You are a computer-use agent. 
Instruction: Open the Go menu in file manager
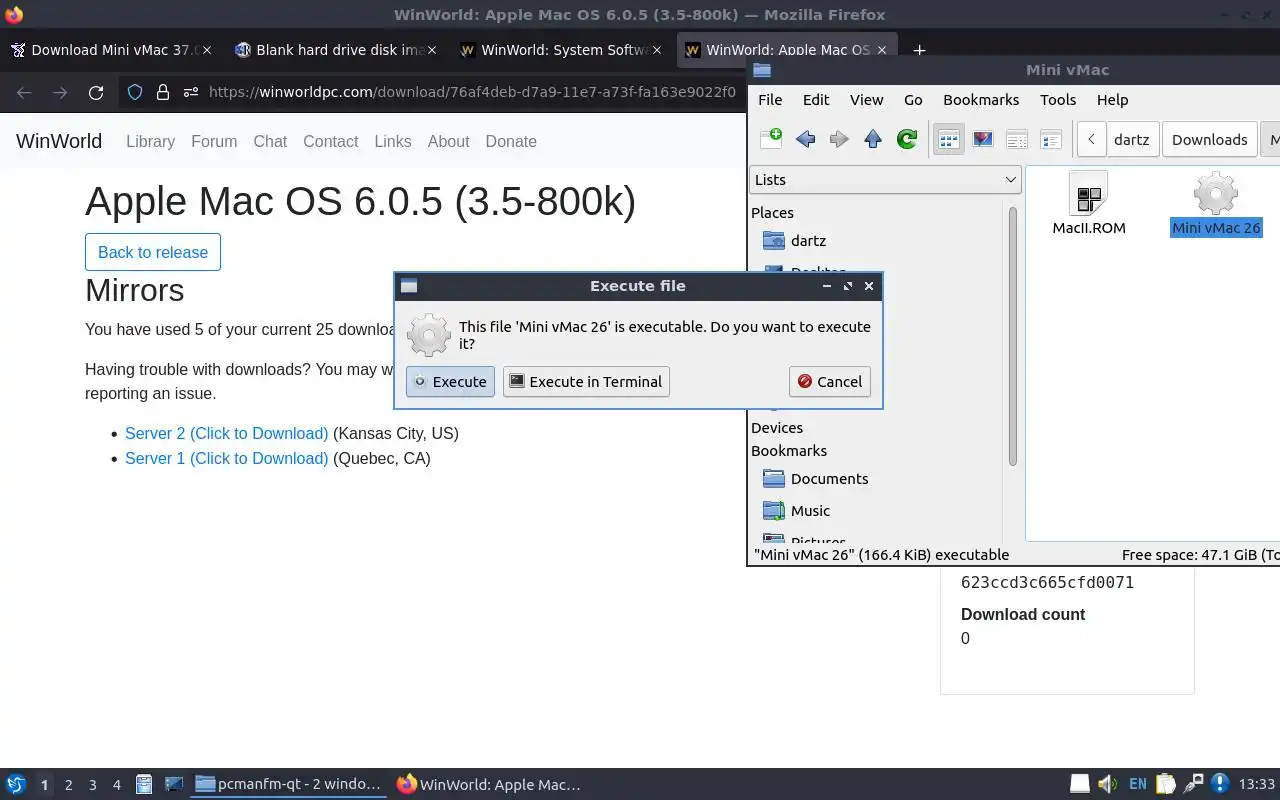tap(913, 99)
